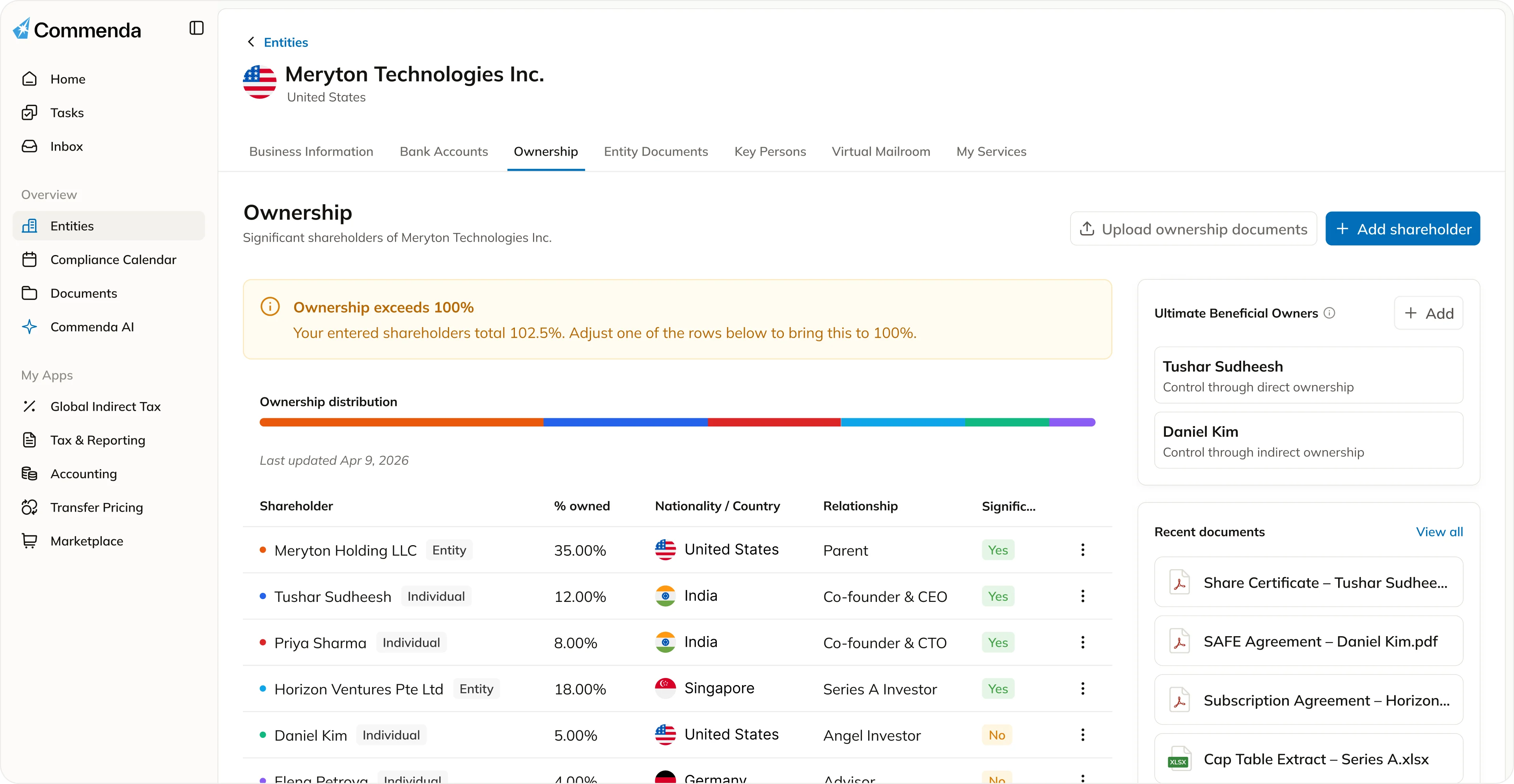Screen dimensions: 1514x784
Task: Click red segment of ownership distribution bar
Action: point(774,422)
